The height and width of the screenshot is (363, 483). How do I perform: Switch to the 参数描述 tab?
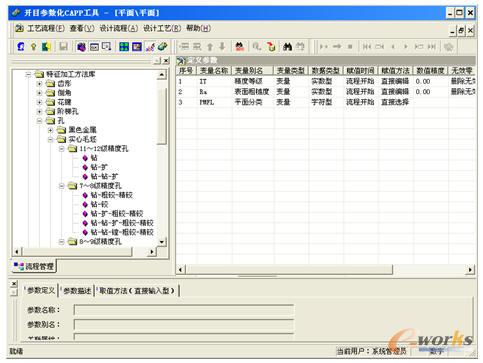pyautogui.click(x=77, y=291)
